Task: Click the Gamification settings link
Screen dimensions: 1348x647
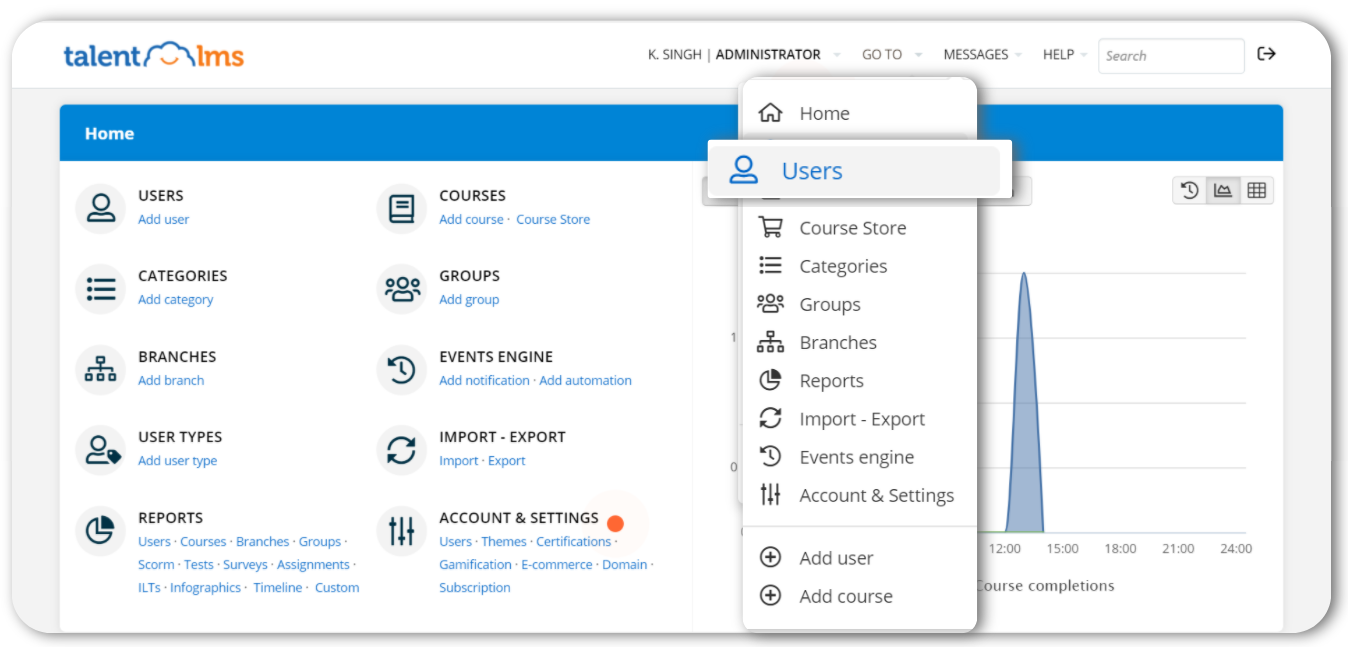Action: click(475, 564)
